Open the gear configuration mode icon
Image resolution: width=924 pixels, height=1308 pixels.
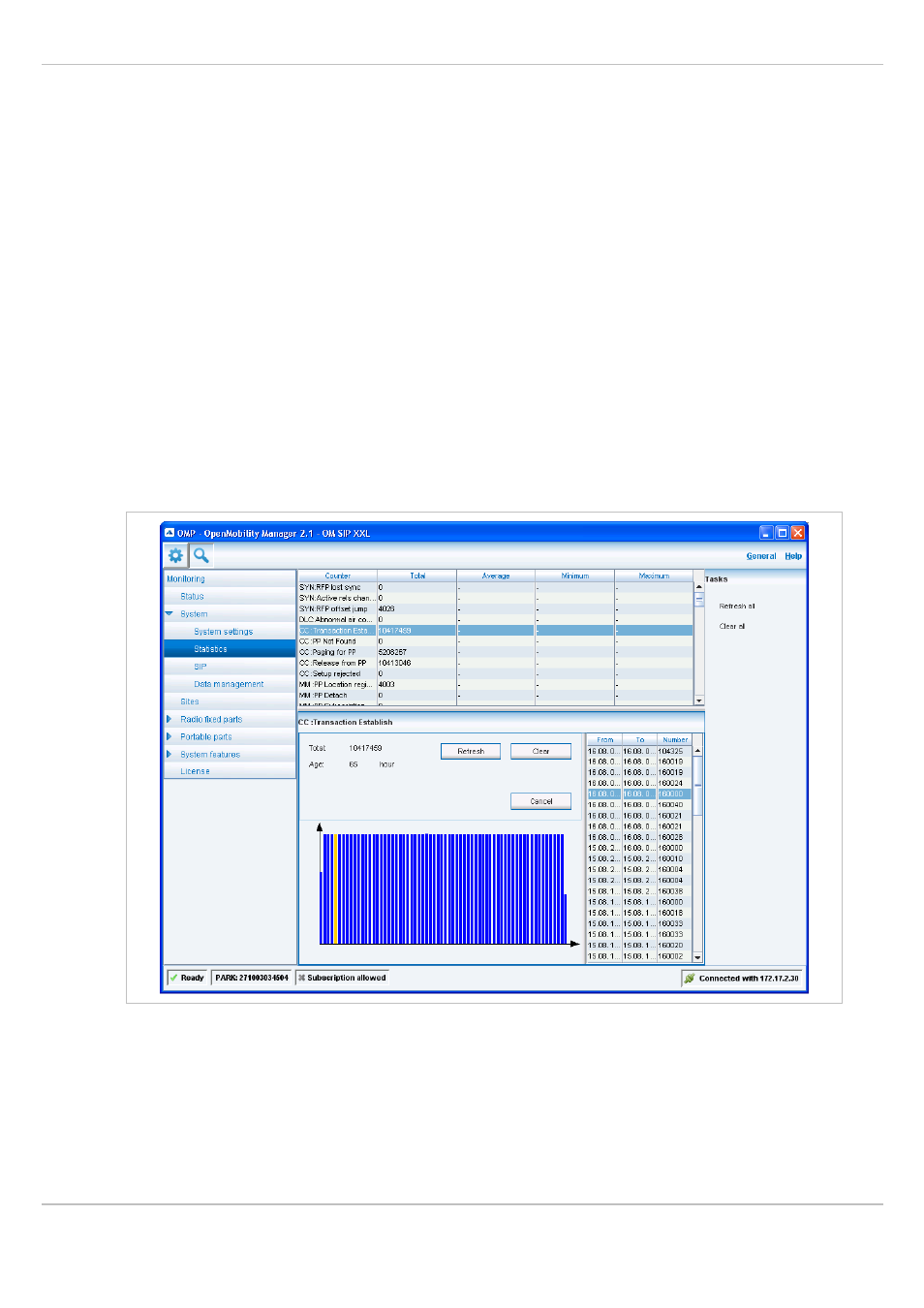coord(175,556)
